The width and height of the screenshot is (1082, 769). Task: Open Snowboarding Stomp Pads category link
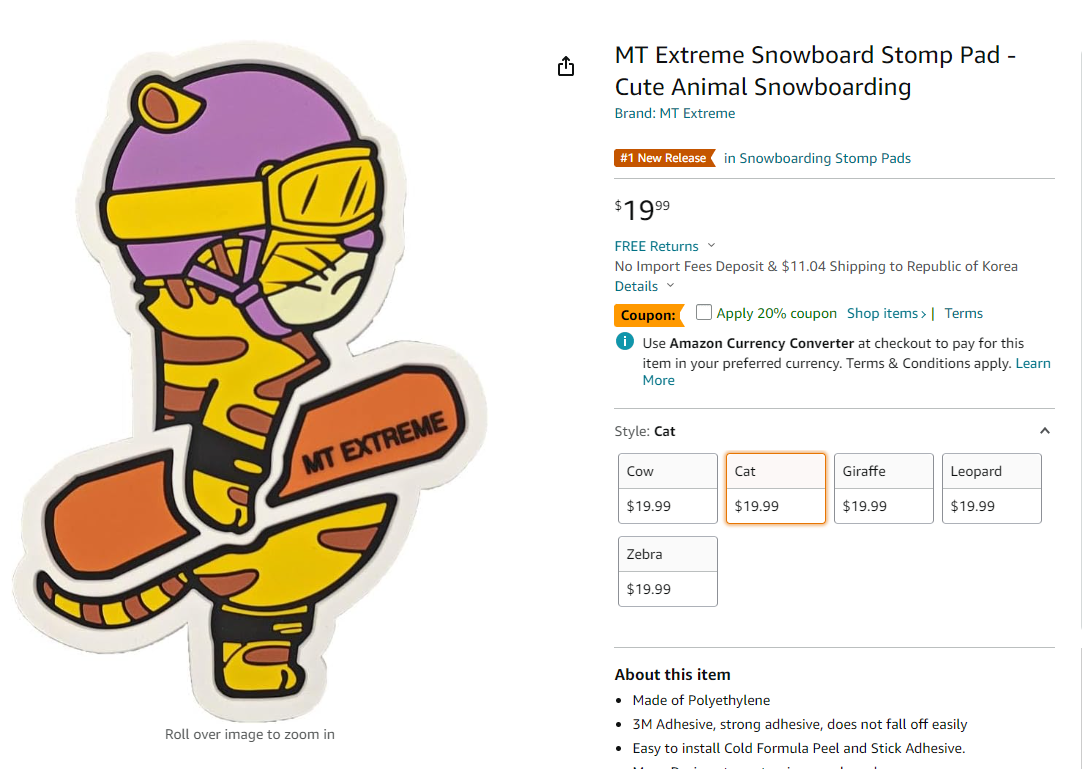[x=817, y=158]
